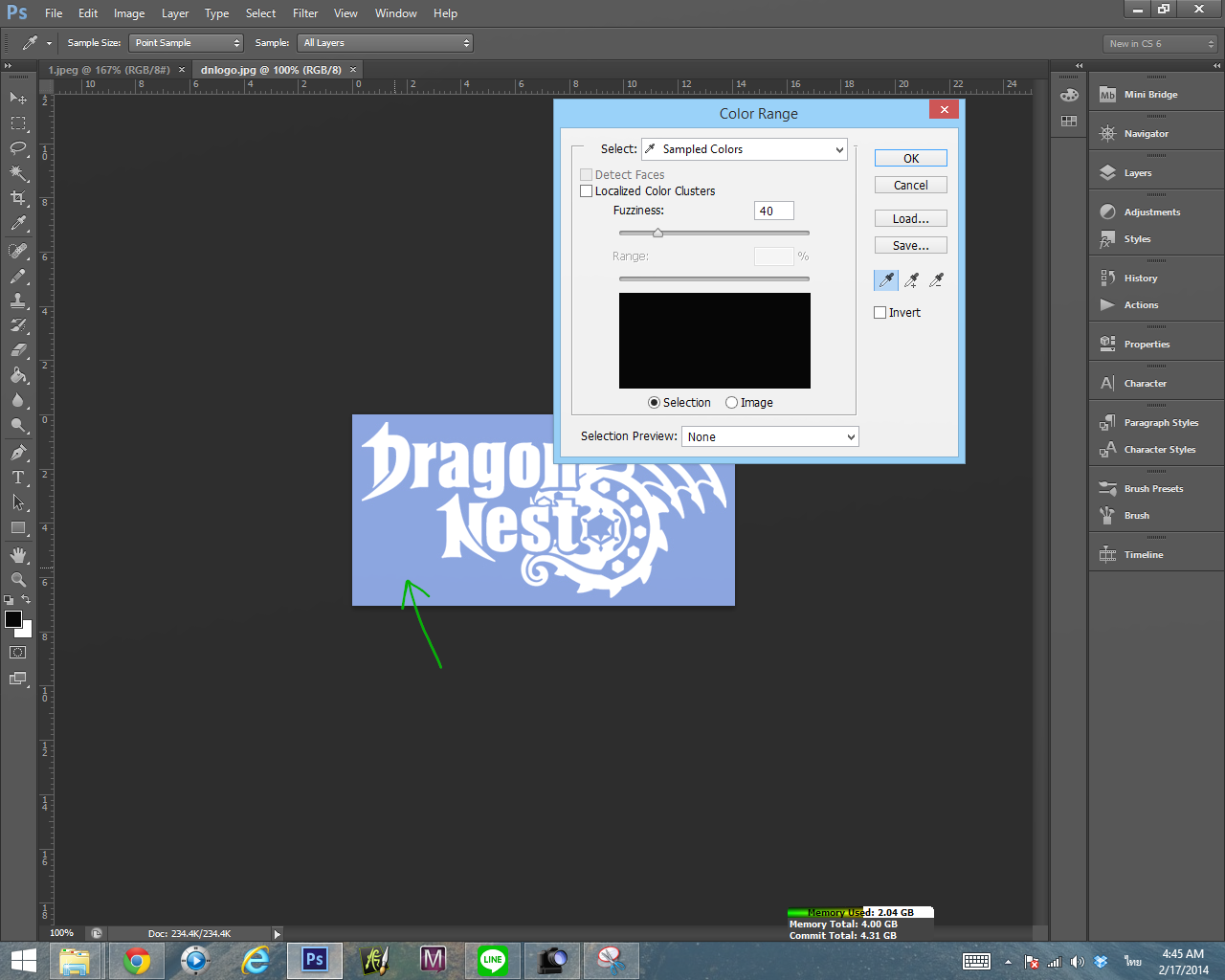The image size is (1225, 980).
Task: Toggle Quick Mask mode
Action: [x=18, y=653]
